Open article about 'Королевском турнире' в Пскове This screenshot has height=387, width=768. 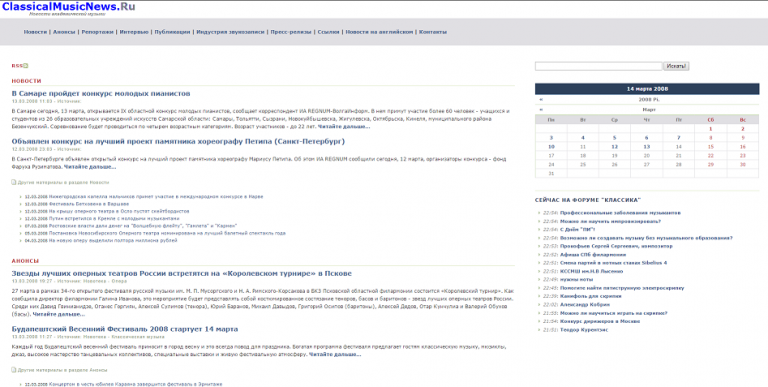[182, 273]
